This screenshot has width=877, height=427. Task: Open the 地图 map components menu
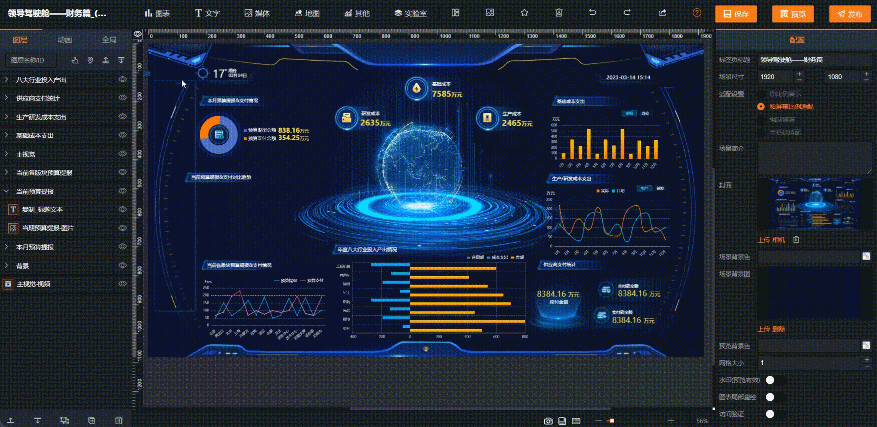tap(305, 13)
